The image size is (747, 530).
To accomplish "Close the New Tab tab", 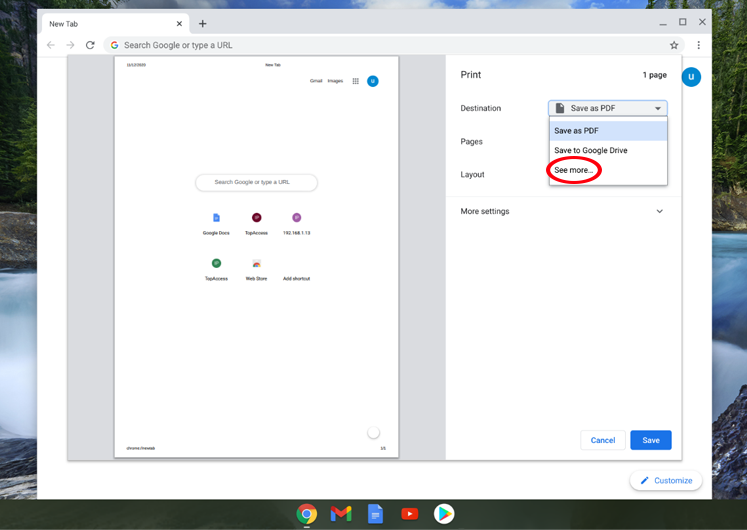I will pyautogui.click(x=179, y=23).
